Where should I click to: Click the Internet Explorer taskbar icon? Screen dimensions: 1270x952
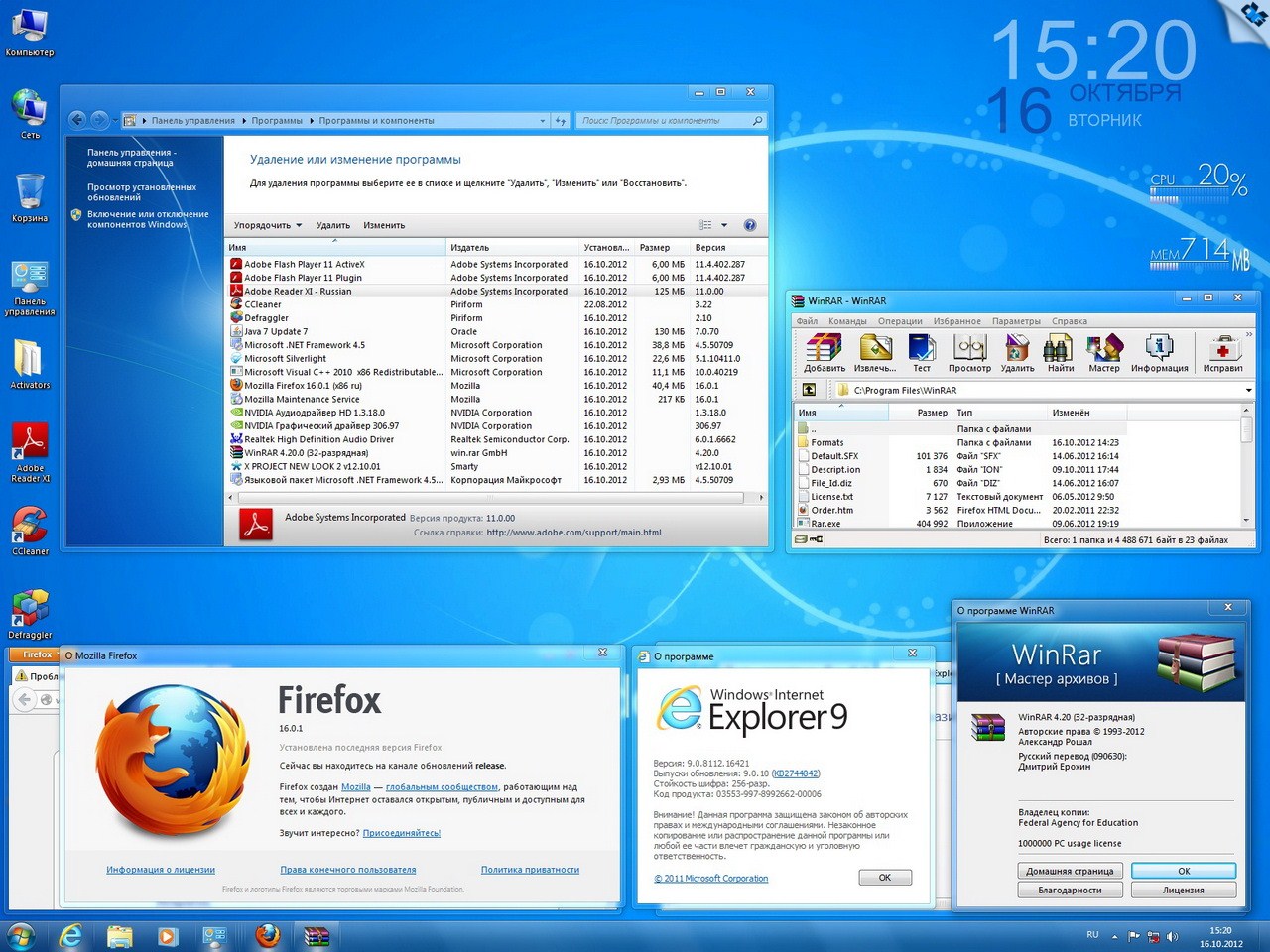70,935
